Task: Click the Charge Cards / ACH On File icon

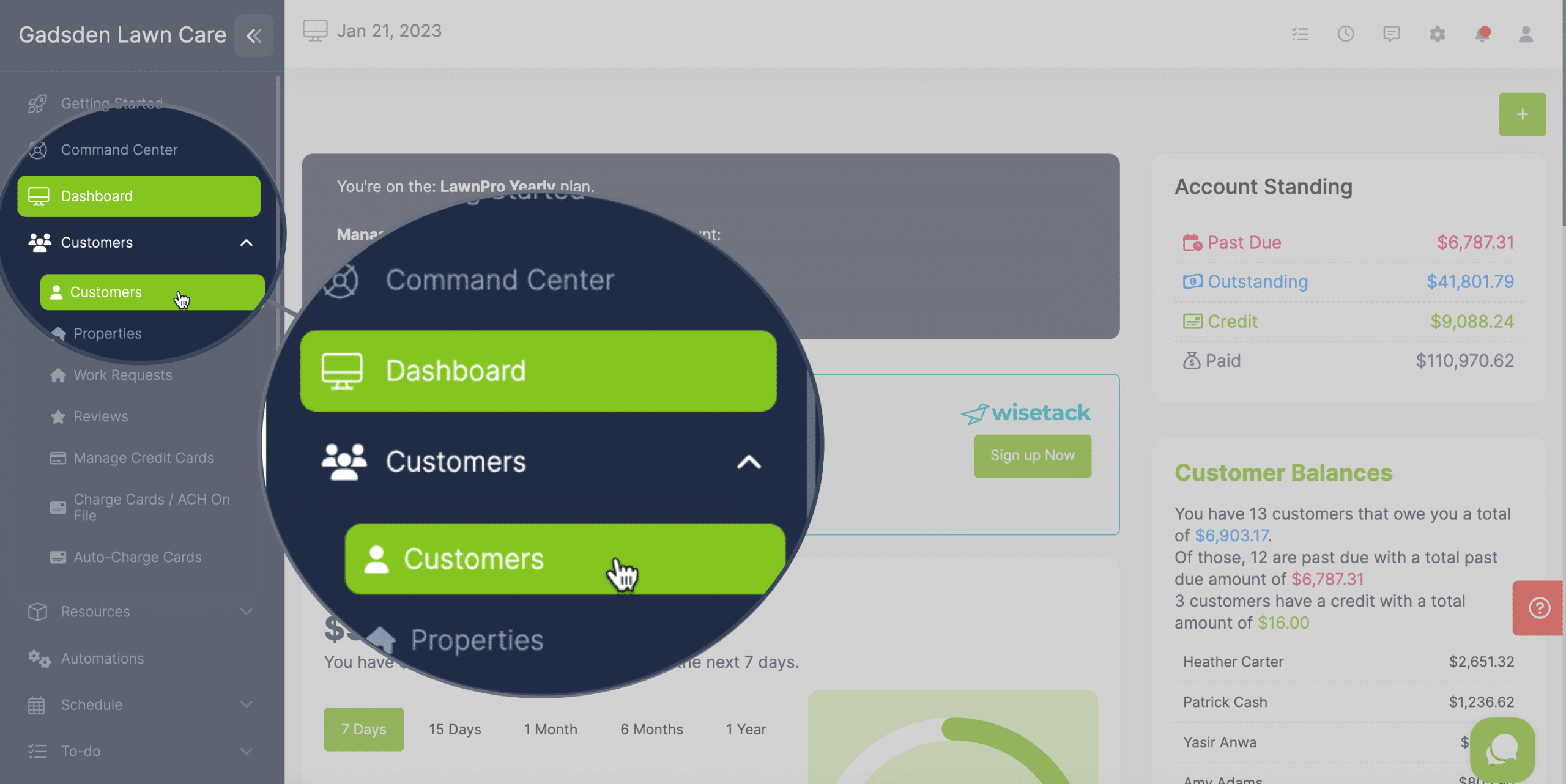Action: (58, 508)
